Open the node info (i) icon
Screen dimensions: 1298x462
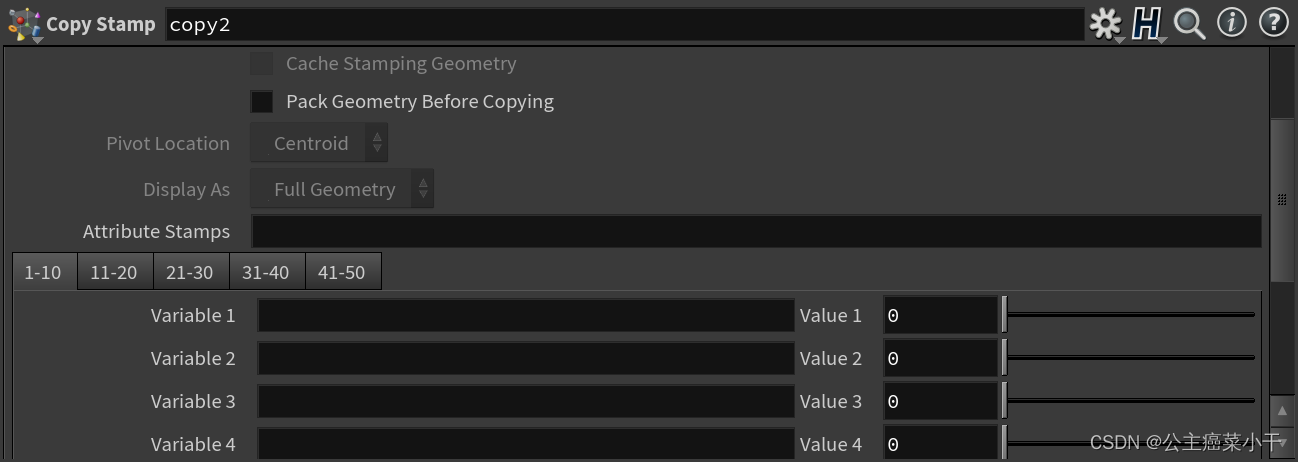pyautogui.click(x=1231, y=23)
